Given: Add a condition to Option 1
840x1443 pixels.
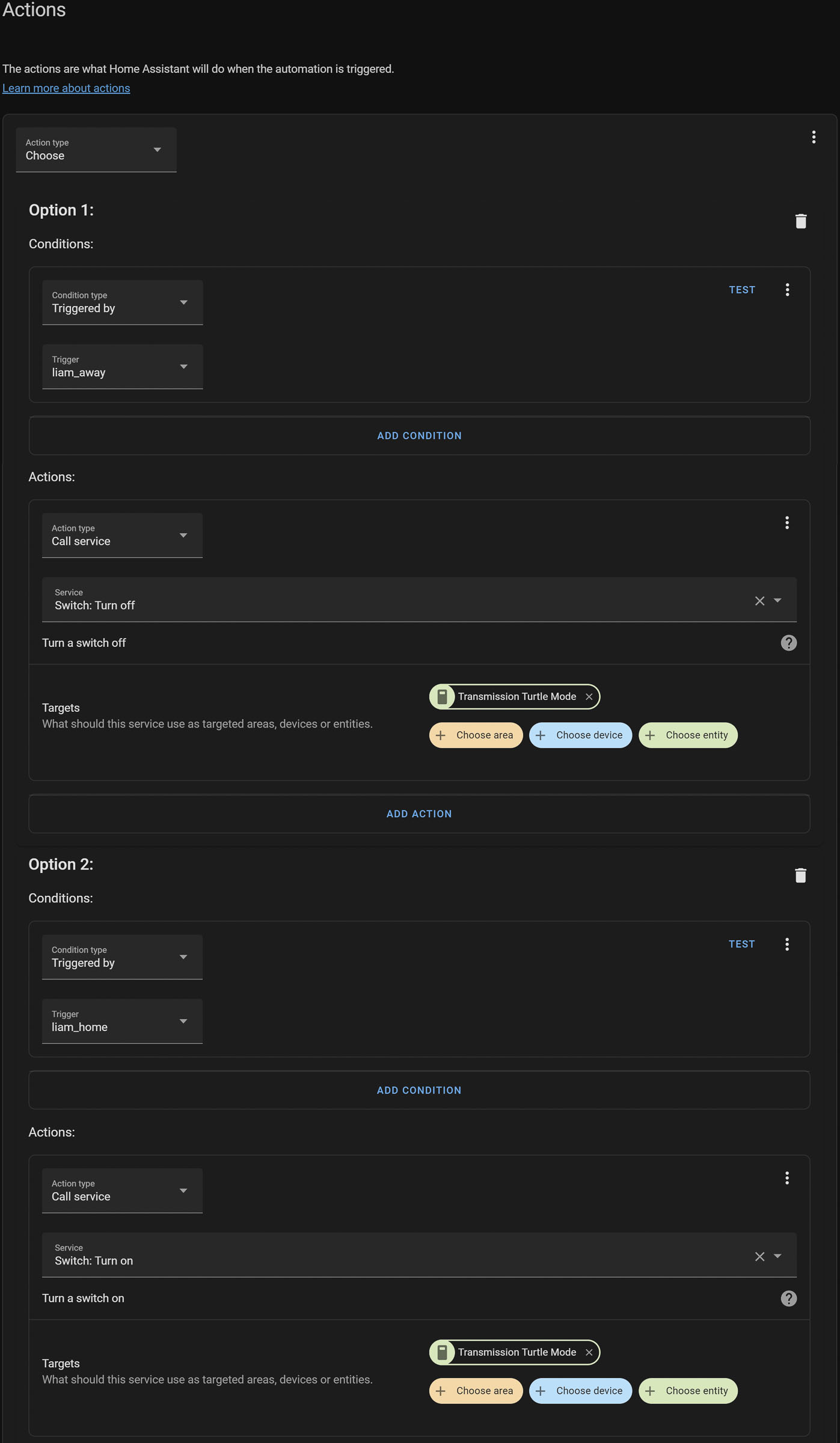Looking at the screenshot, I should 419,436.
